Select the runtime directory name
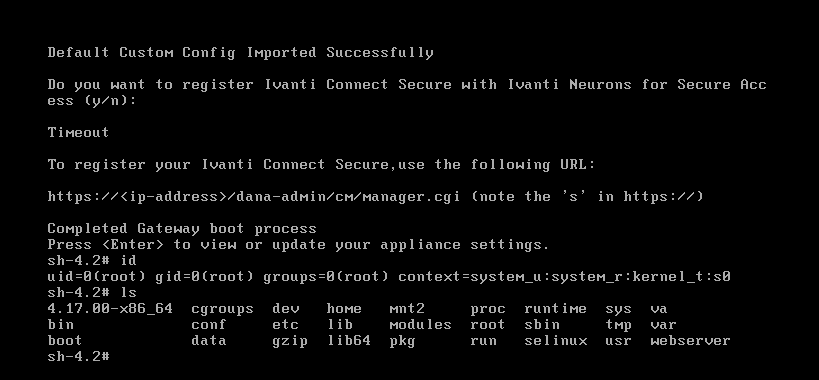 556,309
